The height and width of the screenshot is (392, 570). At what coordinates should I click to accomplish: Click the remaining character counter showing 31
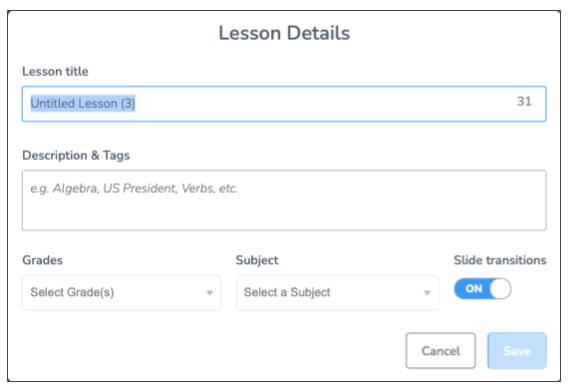click(x=524, y=101)
